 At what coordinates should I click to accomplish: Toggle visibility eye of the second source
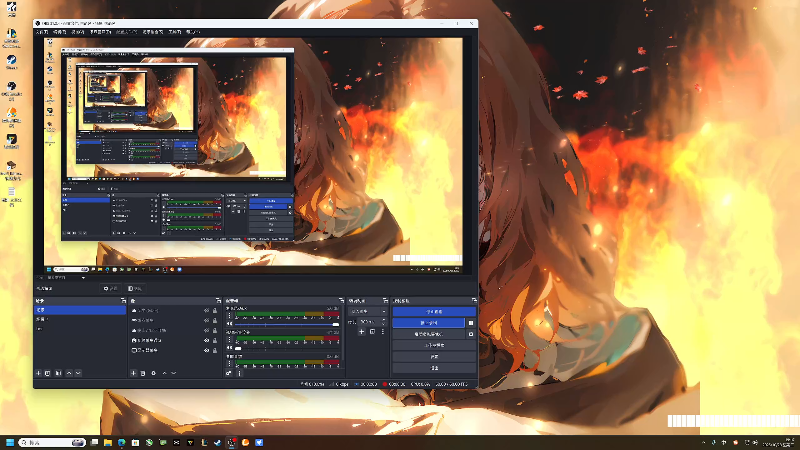tap(207, 320)
